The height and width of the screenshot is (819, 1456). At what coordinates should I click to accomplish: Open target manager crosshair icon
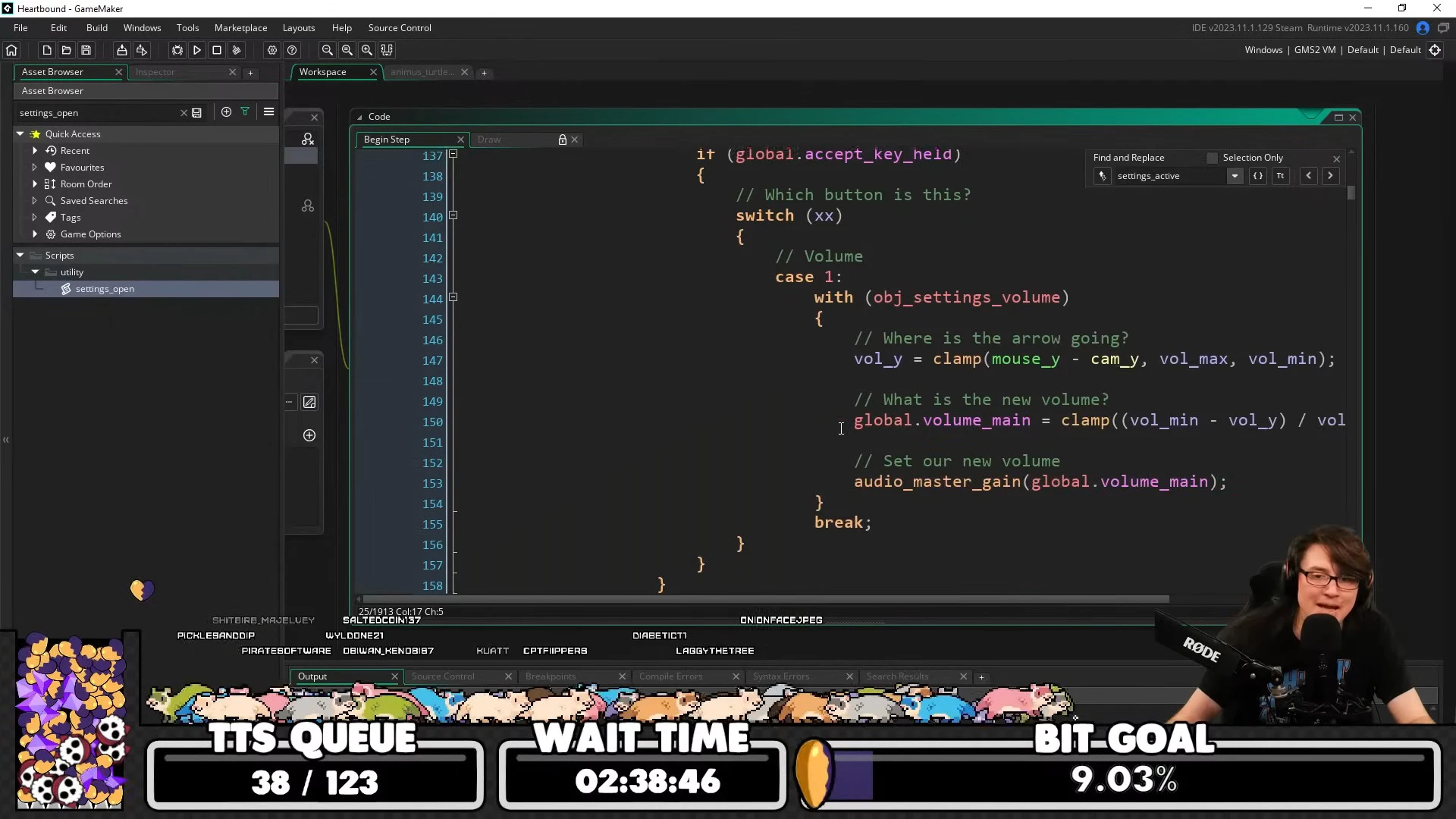(1435, 50)
